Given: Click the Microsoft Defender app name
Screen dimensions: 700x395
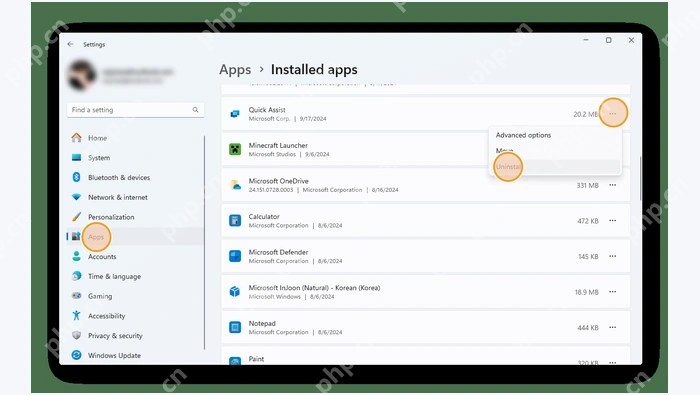Looking at the screenshot, I should (278, 252).
